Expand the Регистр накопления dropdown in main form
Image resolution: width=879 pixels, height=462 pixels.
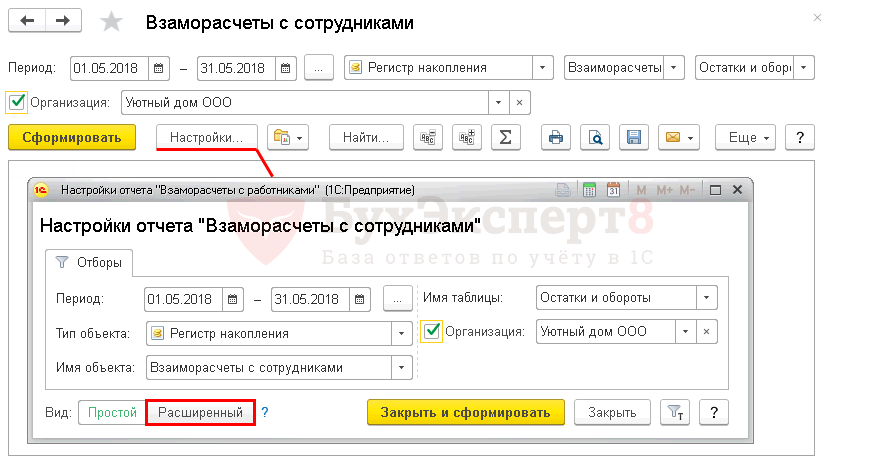pos(542,68)
